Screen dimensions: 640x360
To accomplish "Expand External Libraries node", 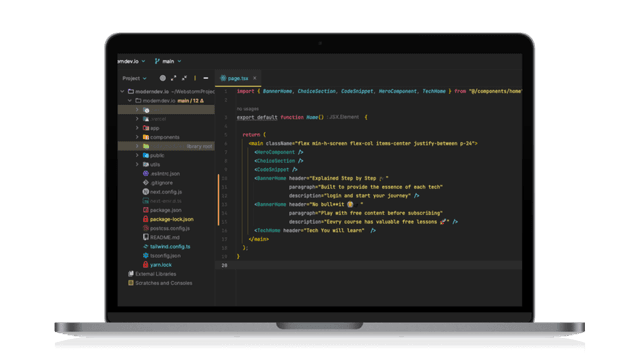I will click(x=155, y=274).
